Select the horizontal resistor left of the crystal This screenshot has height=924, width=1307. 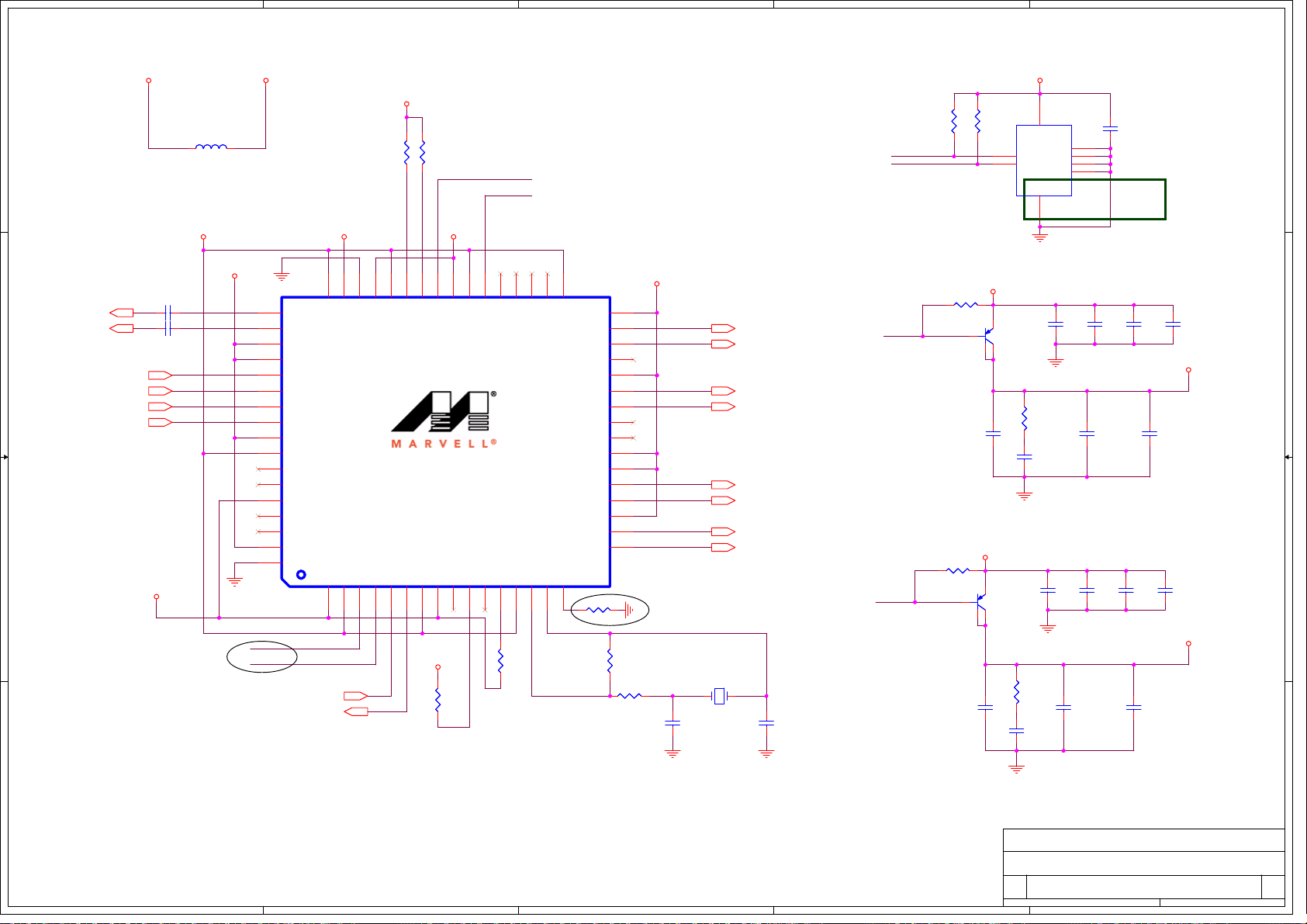pyautogui.click(x=629, y=696)
